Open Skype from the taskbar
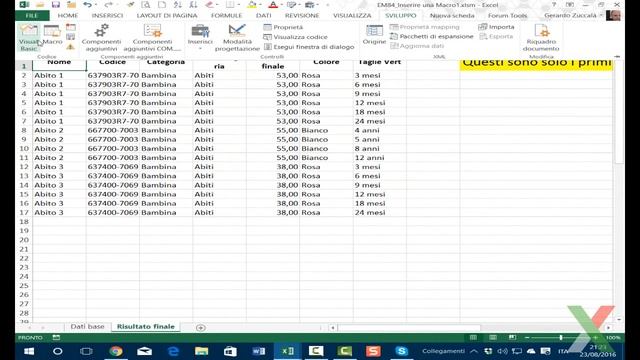Viewport: 640px width, 360px height. click(x=402, y=351)
